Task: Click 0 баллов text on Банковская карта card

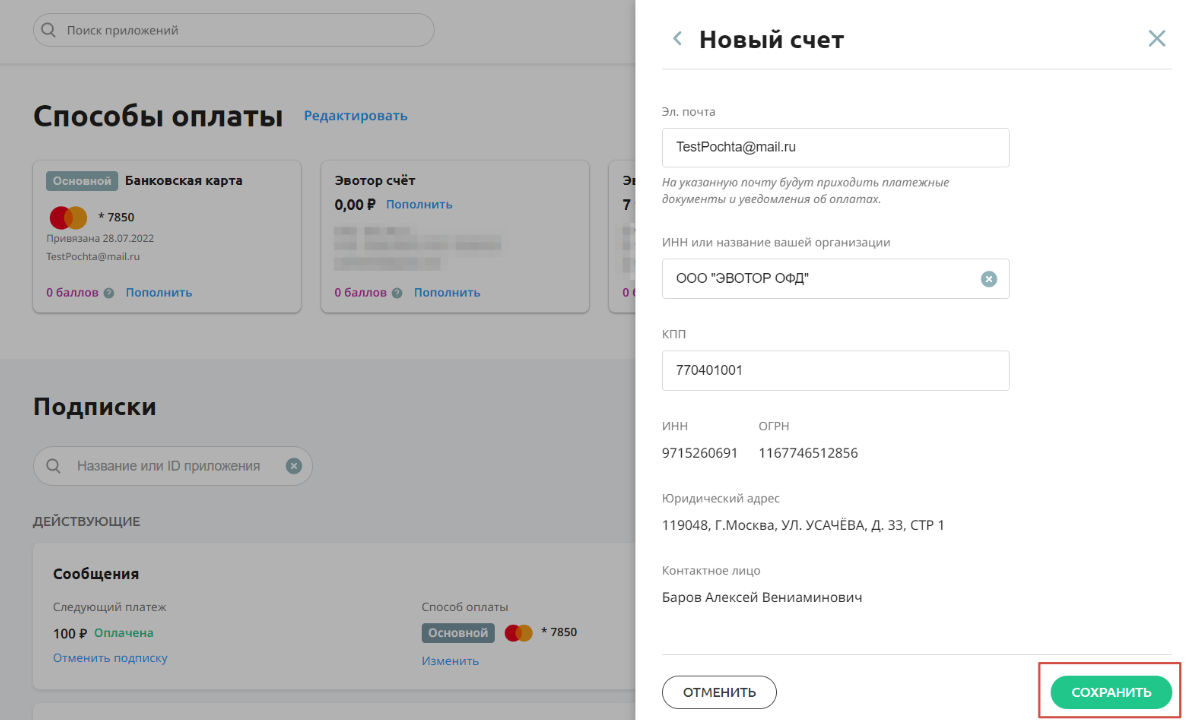Action: click(x=73, y=293)
